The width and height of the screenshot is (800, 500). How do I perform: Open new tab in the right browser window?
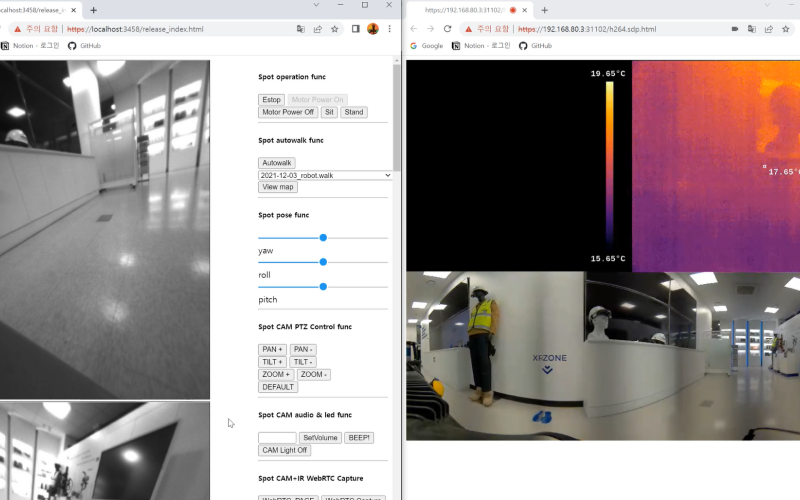click(544, 10)
